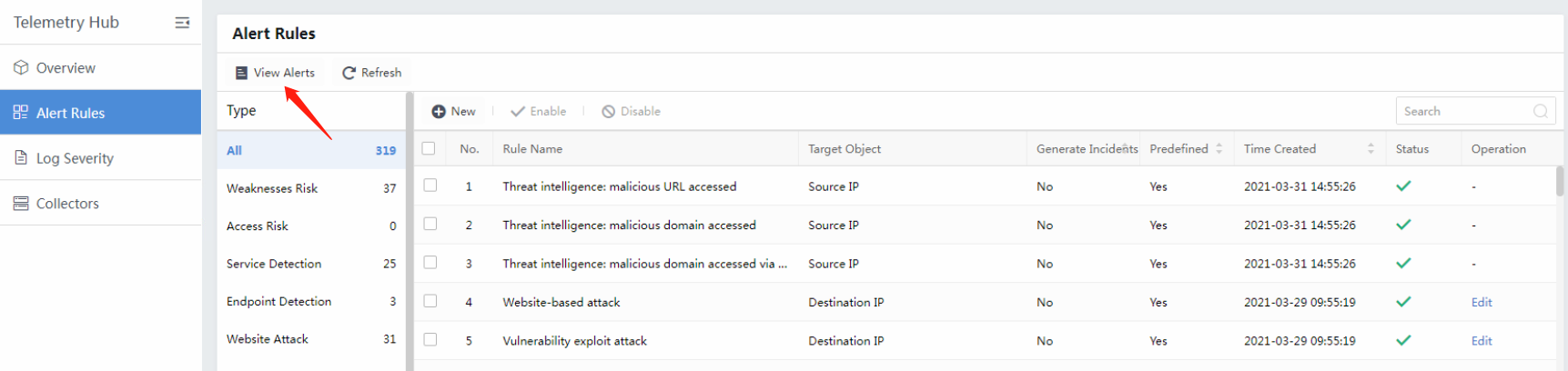Open the Alert Rules sidebar menu
Image resolution: width=1568 pixels, height=371 pixels.
coord(70,113)
